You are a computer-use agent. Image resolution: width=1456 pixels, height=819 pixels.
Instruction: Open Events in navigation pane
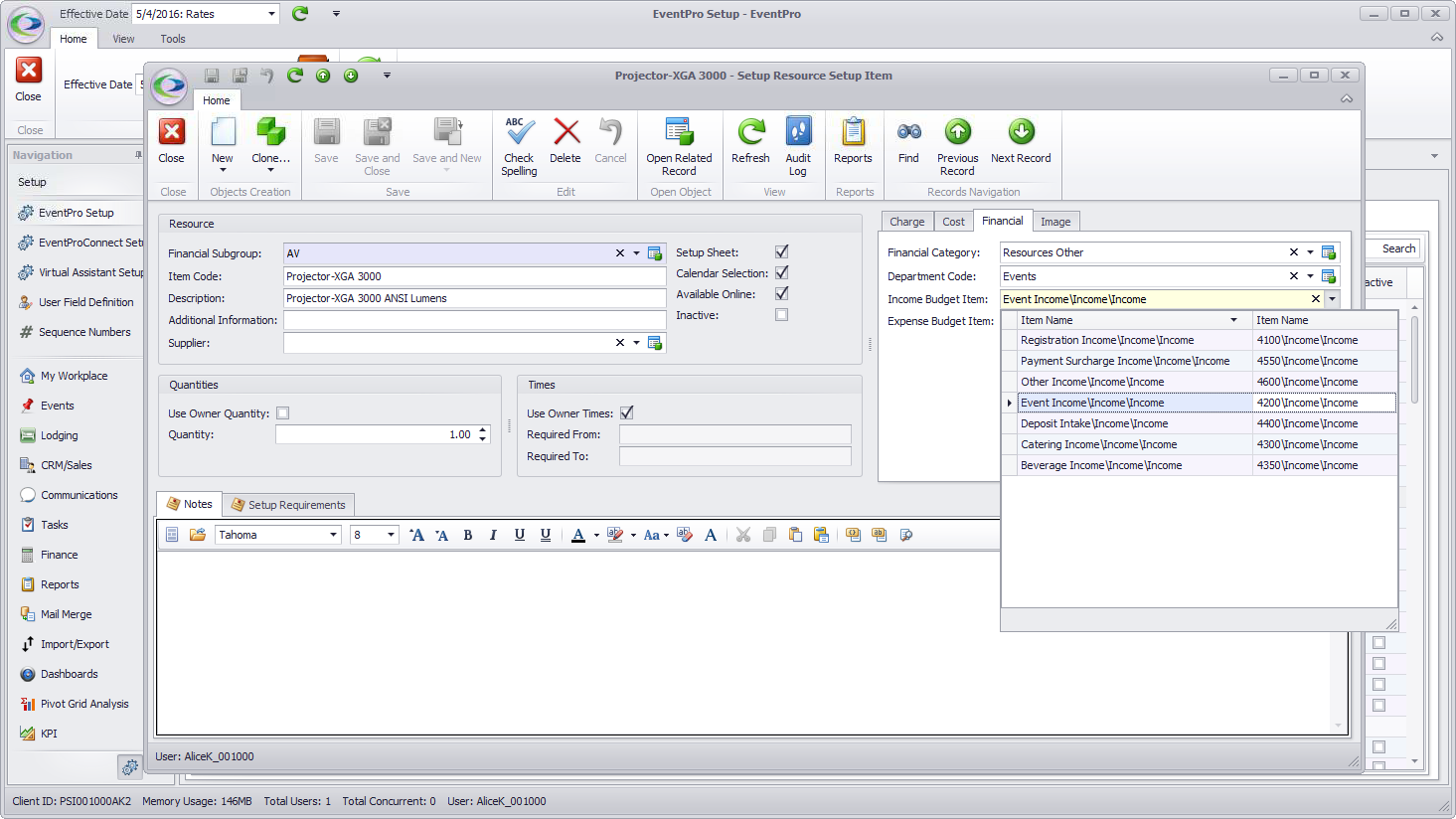click(x=58, y=406)
